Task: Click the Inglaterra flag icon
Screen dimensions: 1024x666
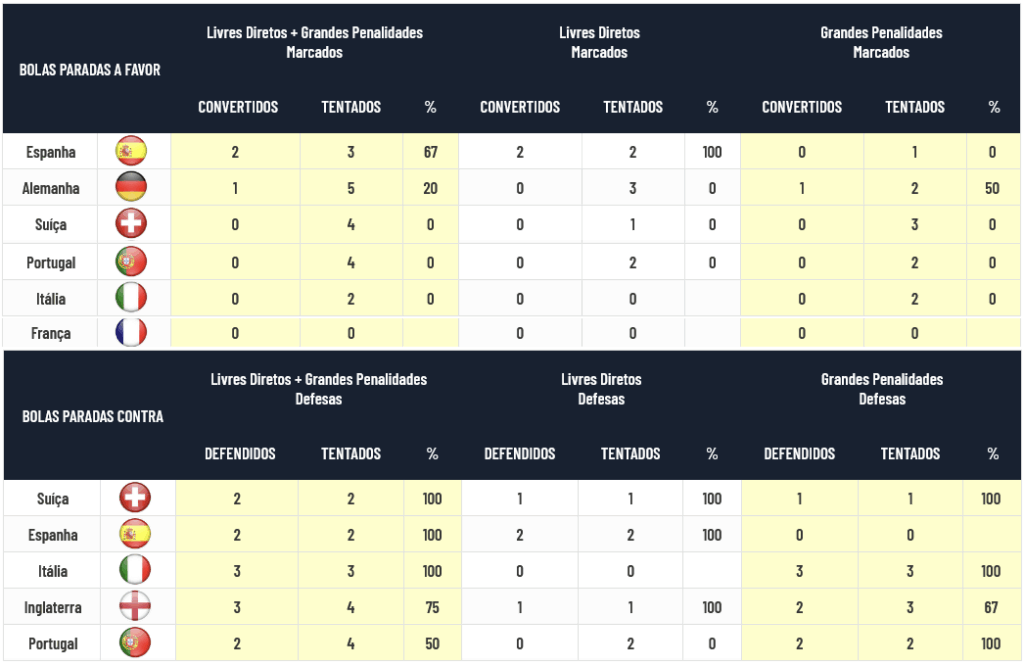Action: click(x=134, y=607)
